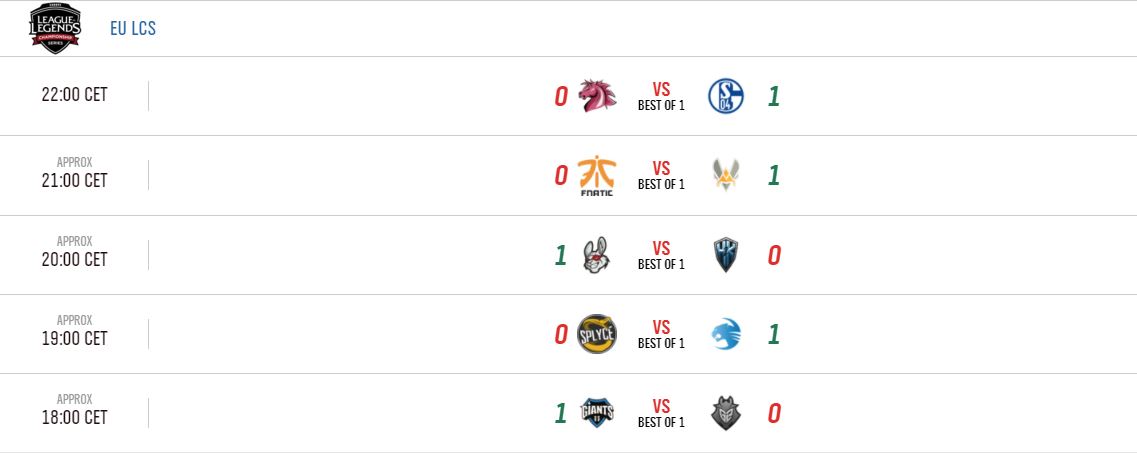
Task: Click Misfits' winning score of 1
Action: [x=561, y=255]
